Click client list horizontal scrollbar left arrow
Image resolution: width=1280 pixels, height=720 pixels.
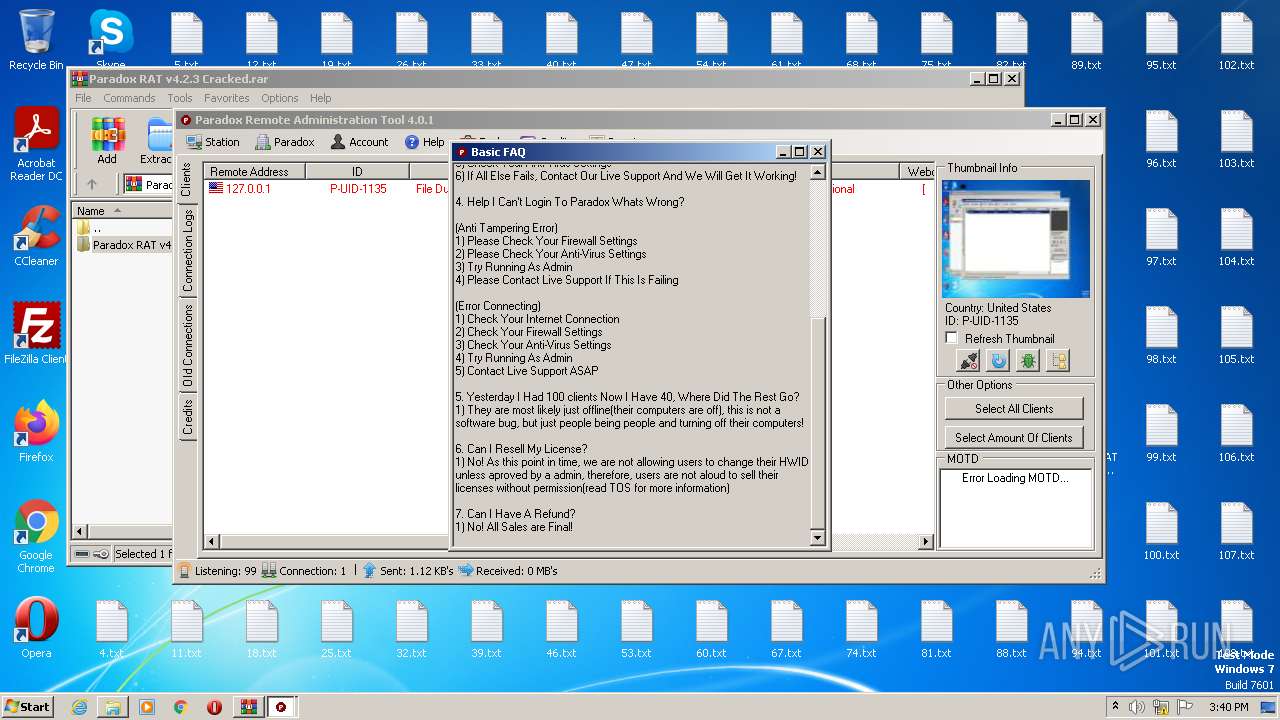click(212, 542)
